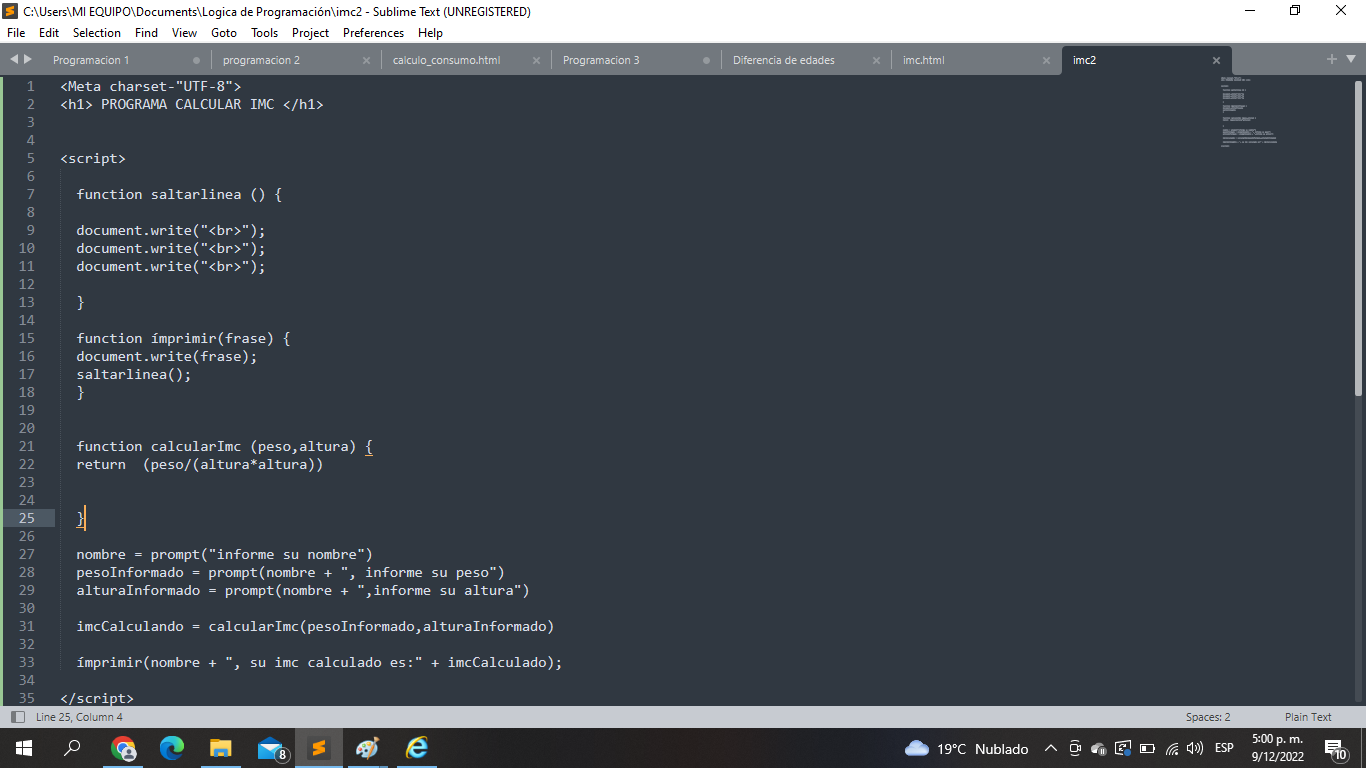This screenshot has width=1366, height=768.
Task: Click the line number 33 in gutter
Action: 26,662
